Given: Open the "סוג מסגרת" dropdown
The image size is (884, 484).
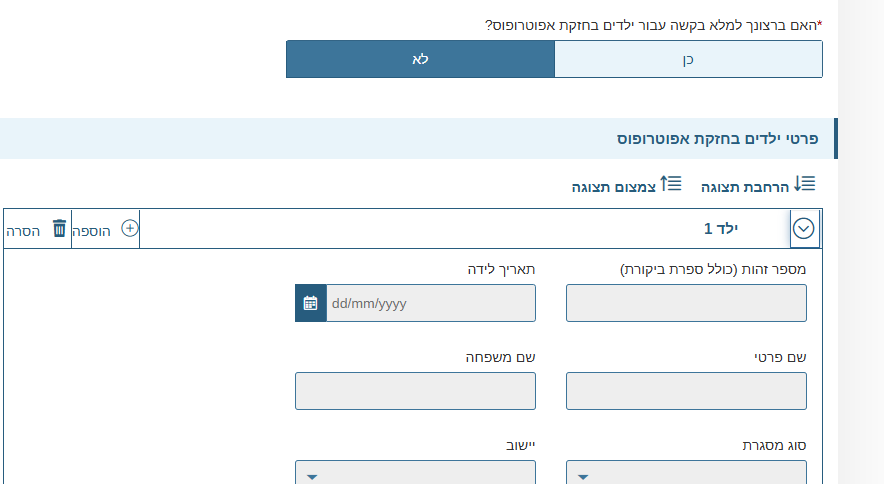Looking at the screenshot, I should [x=686, y=474].
